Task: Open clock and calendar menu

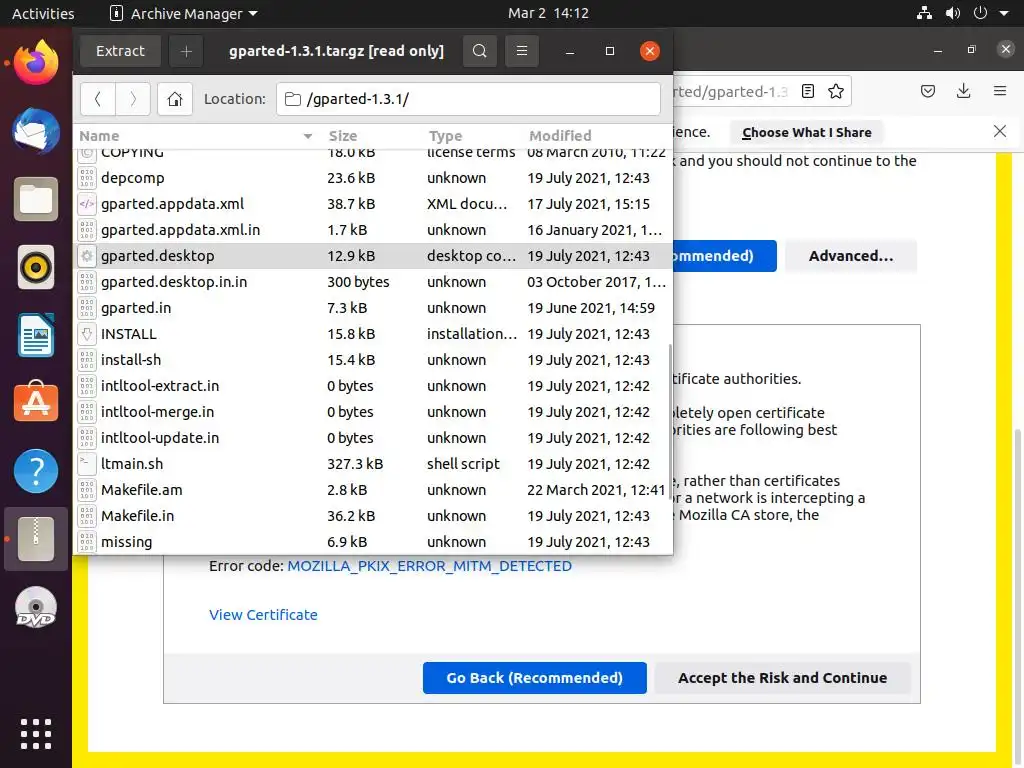Action: point(549,13)
